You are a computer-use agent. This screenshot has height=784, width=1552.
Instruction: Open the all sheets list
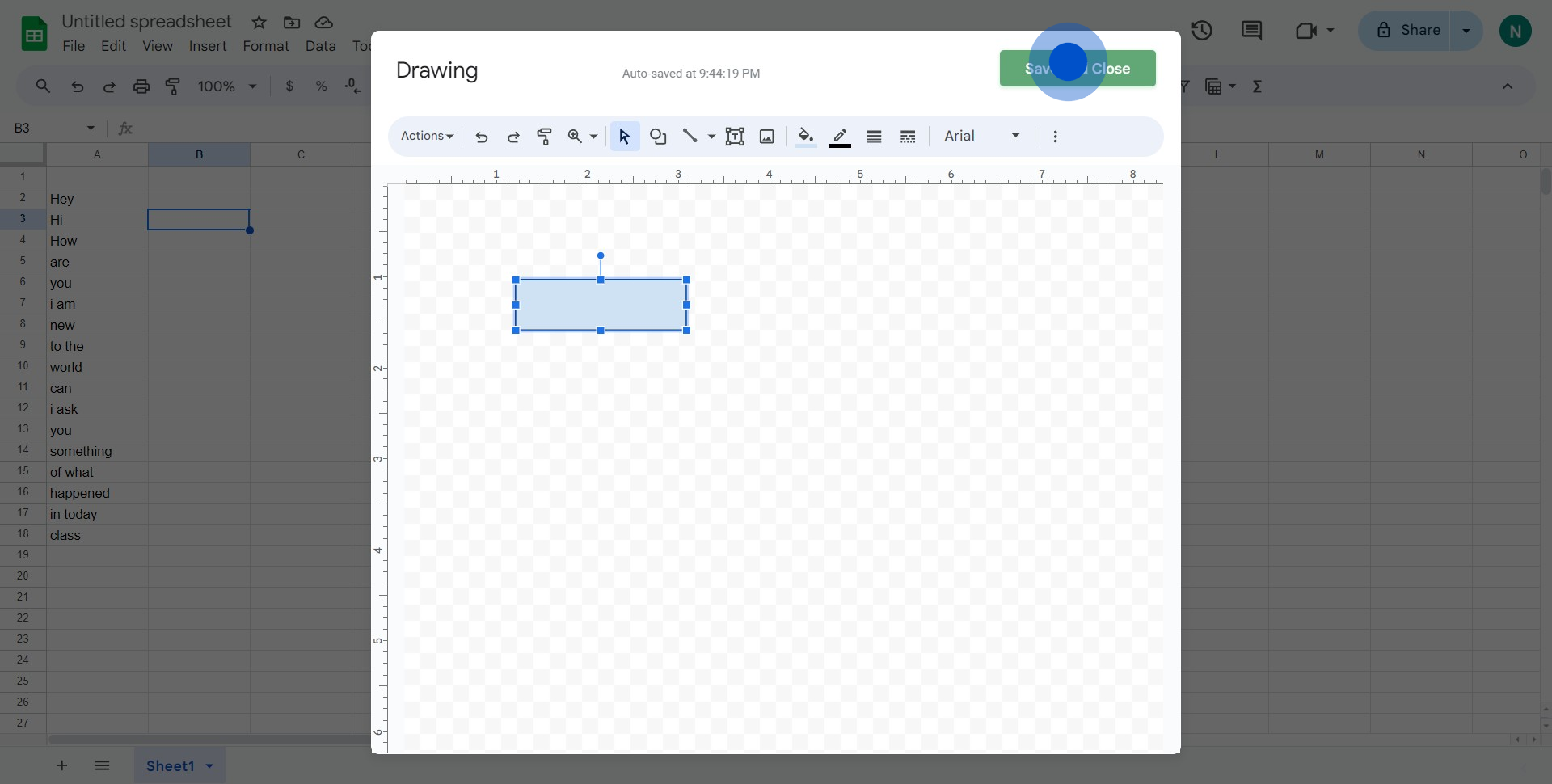pos(102,765)
